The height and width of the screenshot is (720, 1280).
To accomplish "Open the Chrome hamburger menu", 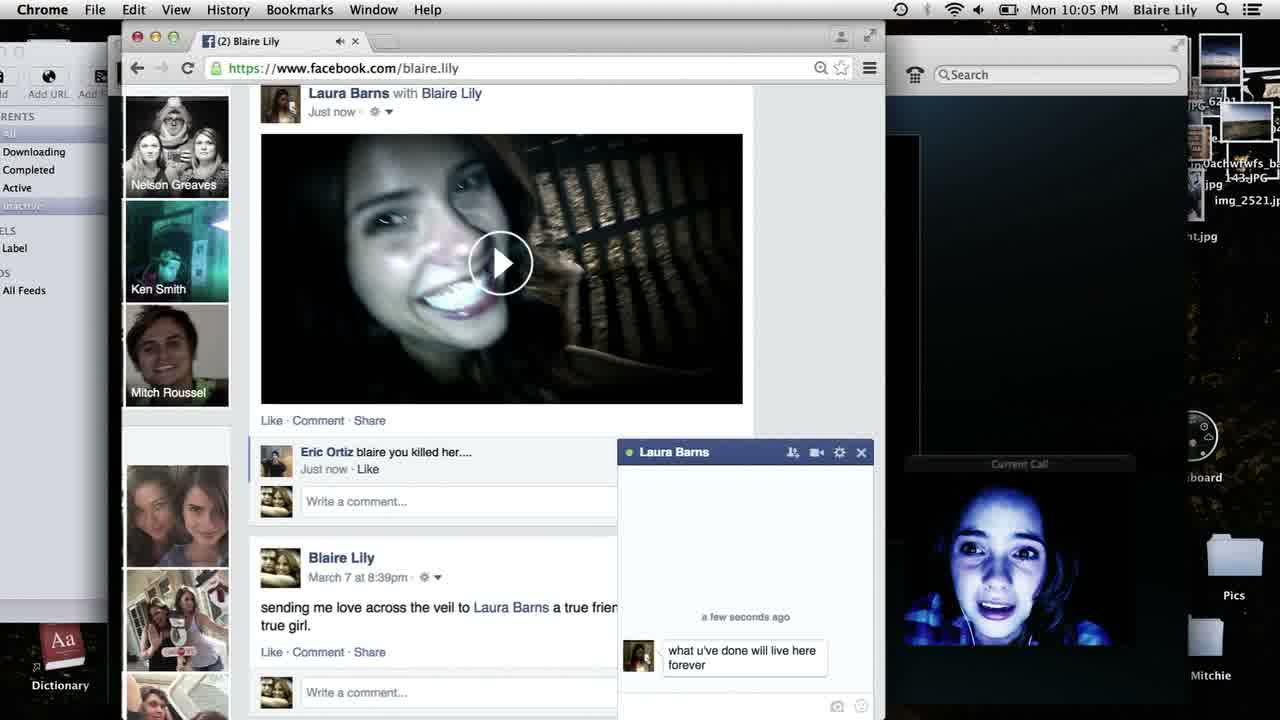I will tap(869, 68).
